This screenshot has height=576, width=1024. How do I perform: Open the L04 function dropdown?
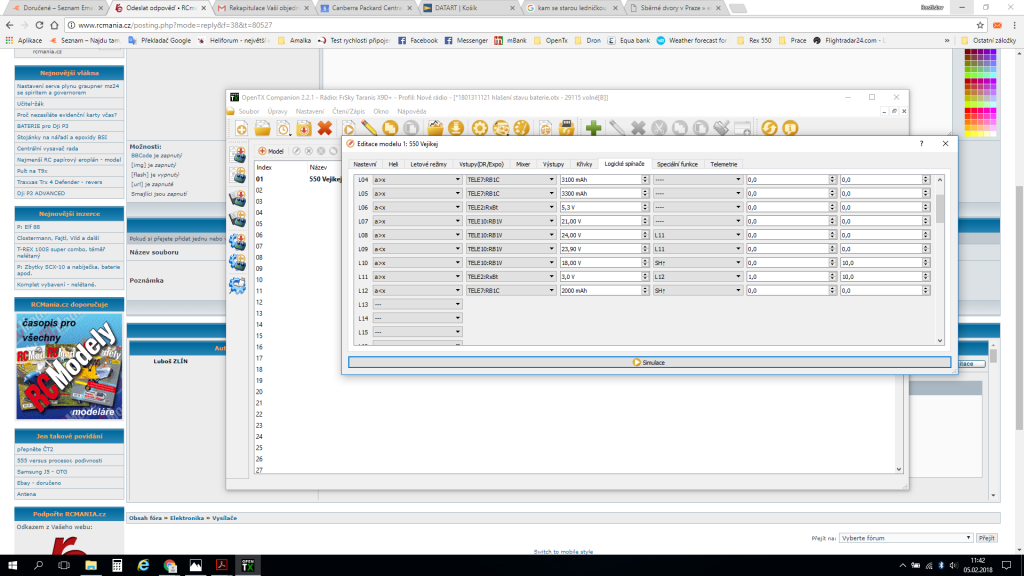coord(417,179)
